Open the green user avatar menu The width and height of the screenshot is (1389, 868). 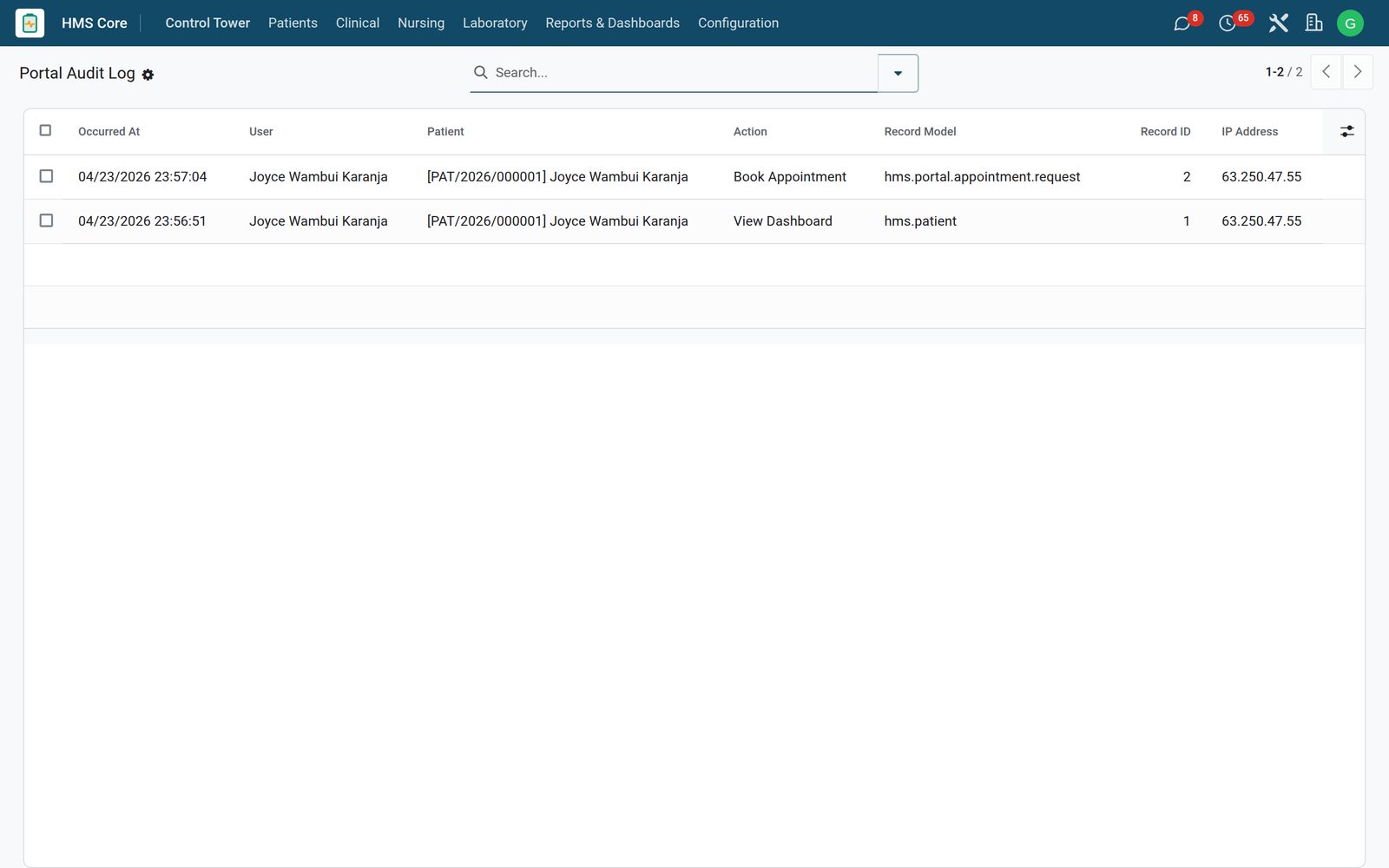1350,23
